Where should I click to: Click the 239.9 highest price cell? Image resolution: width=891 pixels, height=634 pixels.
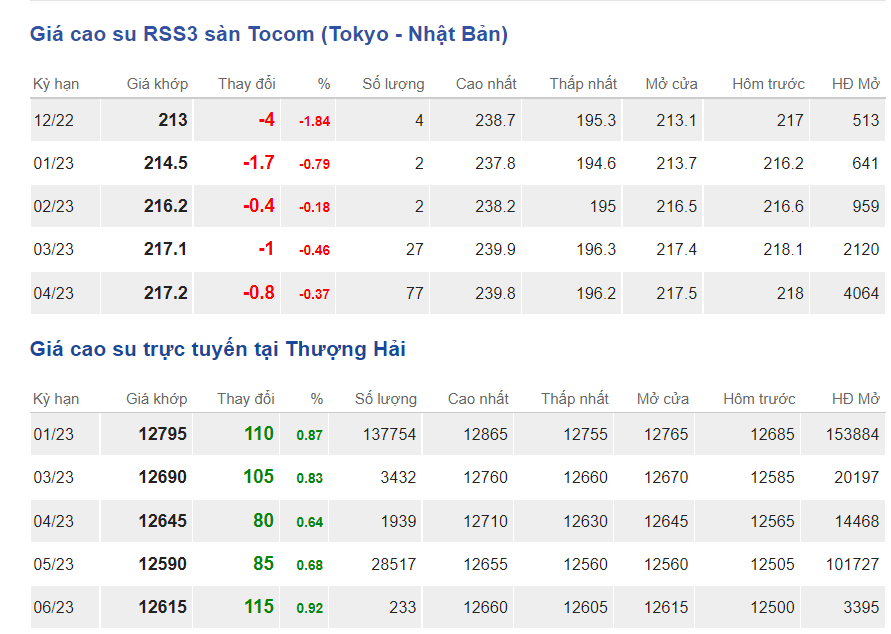[495, 249]
